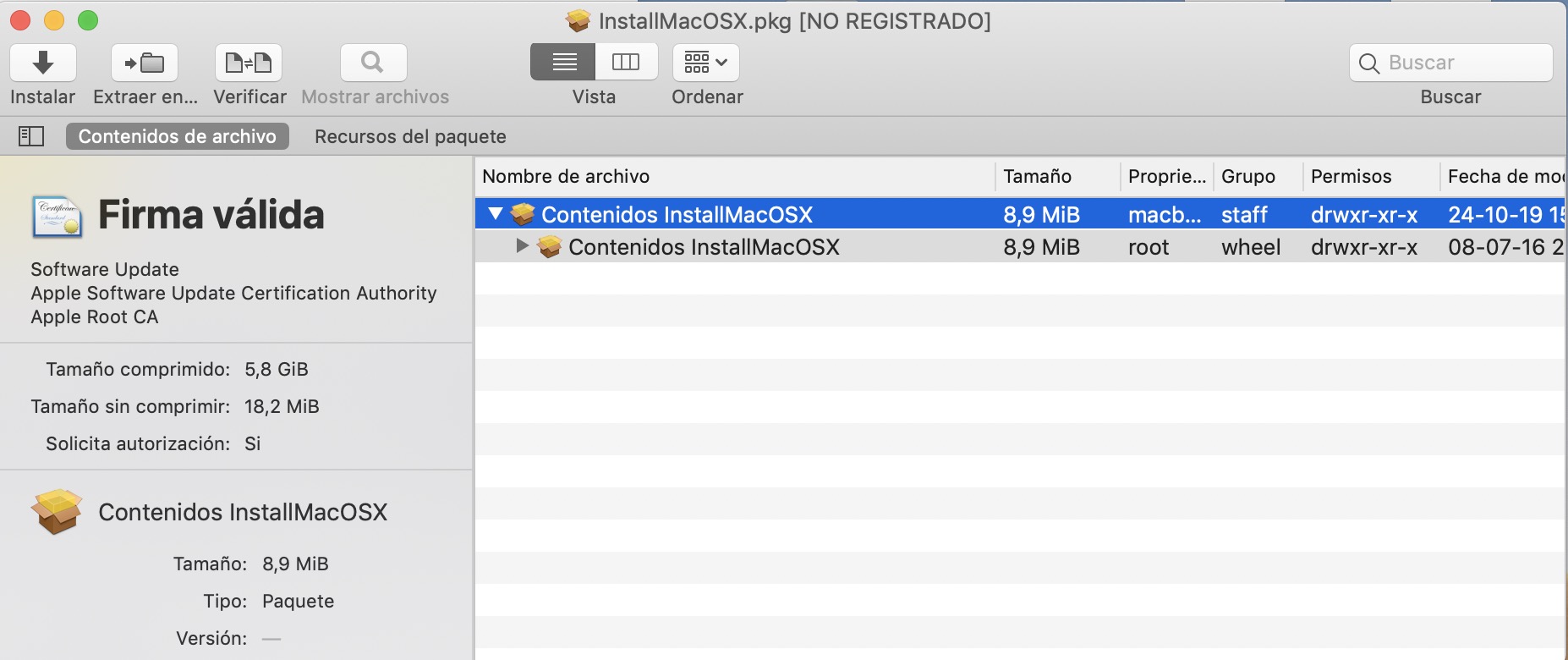Expand the nested Contenidos InstallMacOSX row
The height and width of the screenshot is (660, 1568).
[x=522, y=246]
